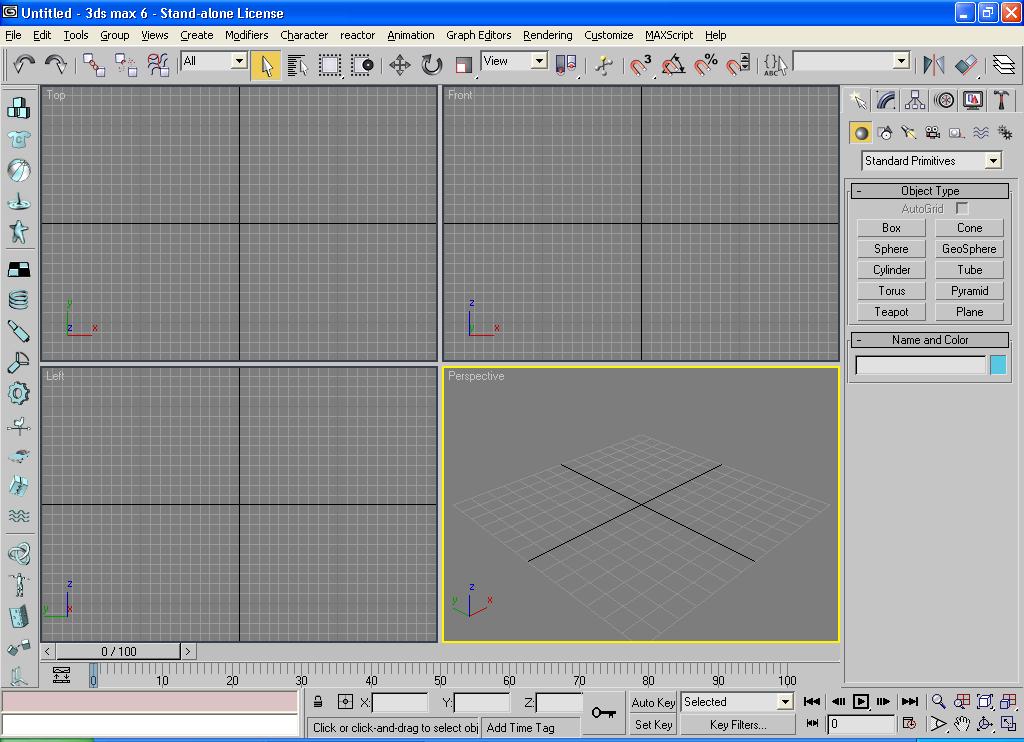Select the Systems create category icon

(x=1005, y=133)
